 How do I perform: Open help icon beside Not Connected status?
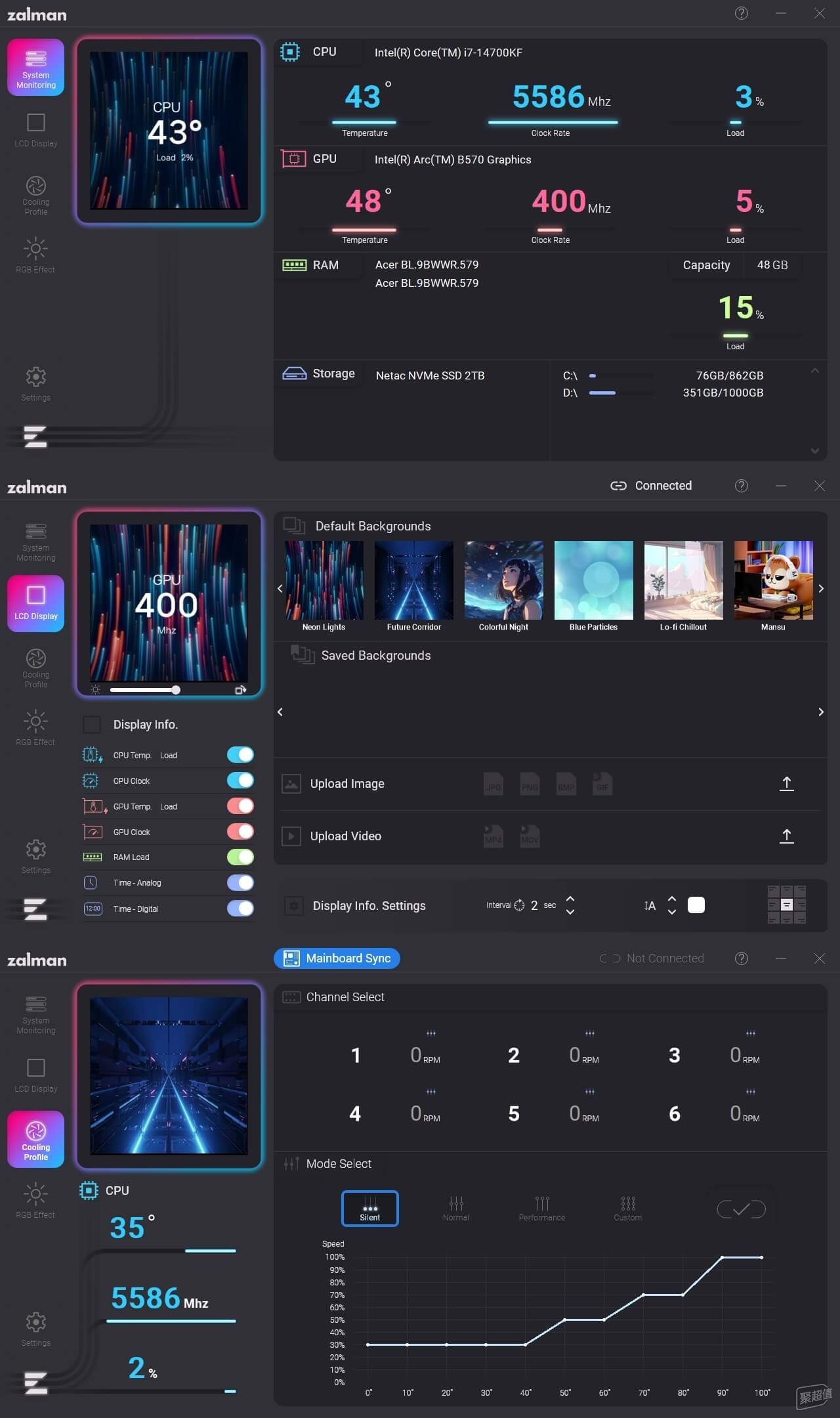[x=742, y=958]
